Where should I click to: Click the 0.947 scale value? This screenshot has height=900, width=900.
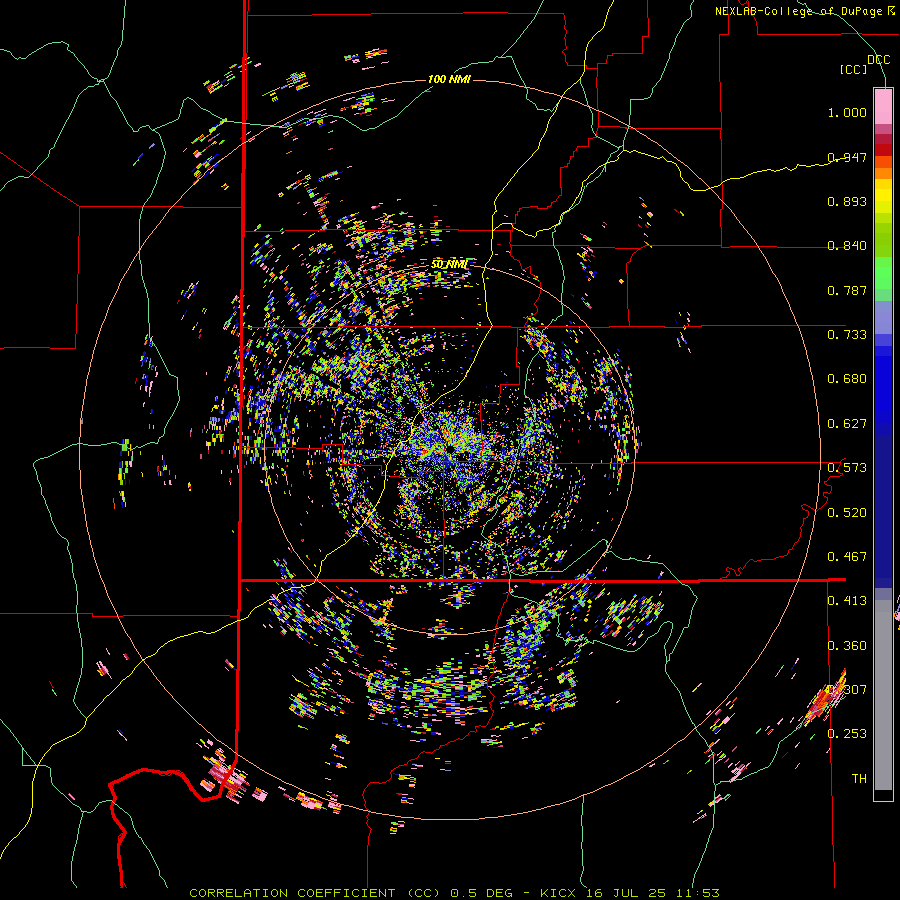pyautogui.click(x=847, y=157)
